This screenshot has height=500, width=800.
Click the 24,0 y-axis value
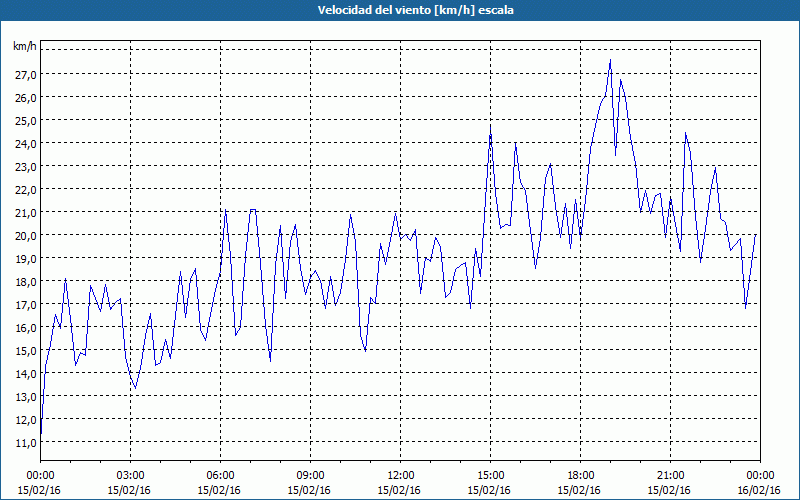point(25,143)
